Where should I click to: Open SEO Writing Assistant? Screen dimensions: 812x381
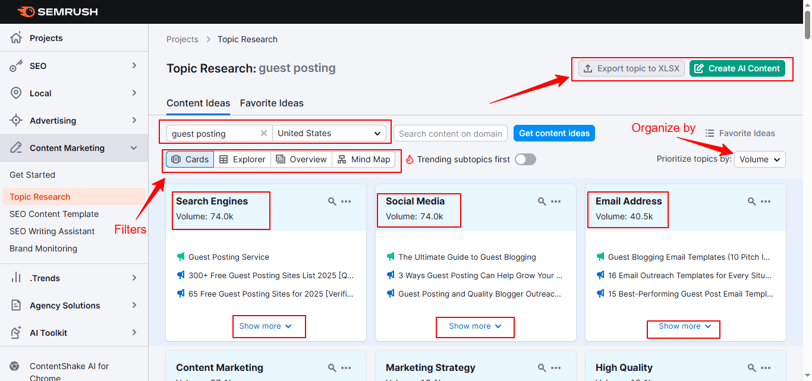pos(52,231)
